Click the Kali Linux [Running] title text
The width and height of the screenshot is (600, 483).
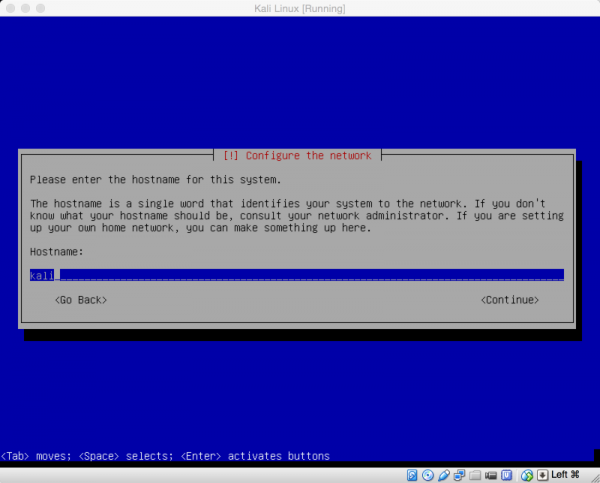point(300,8)
